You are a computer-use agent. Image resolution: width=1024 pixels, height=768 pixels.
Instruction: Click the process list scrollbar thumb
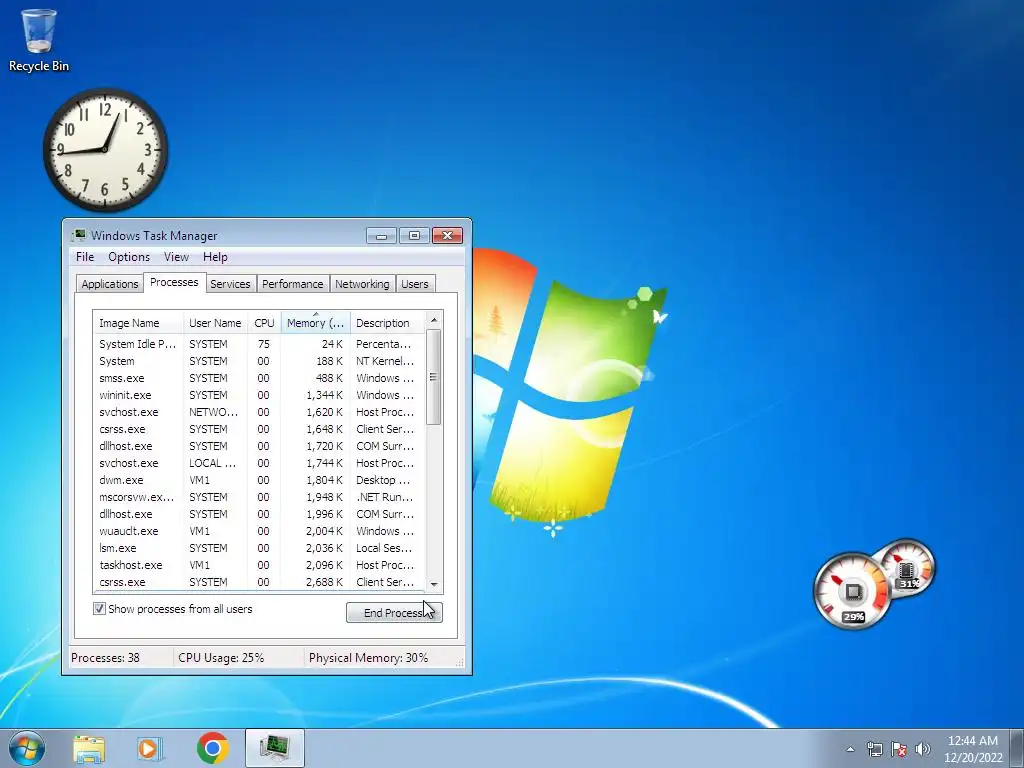pyautogui.click(x=434, y=377)
